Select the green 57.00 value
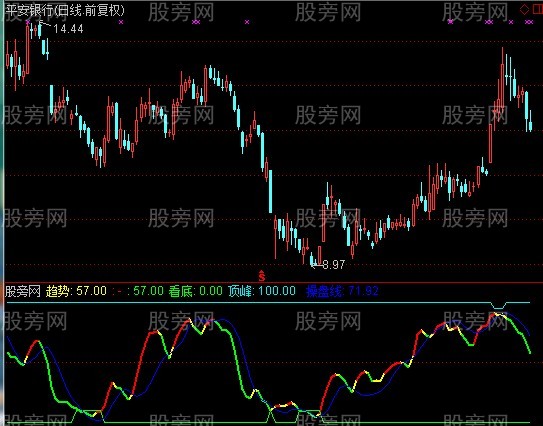The width and height of the screenshot is (543, 426). coord(148,291)
